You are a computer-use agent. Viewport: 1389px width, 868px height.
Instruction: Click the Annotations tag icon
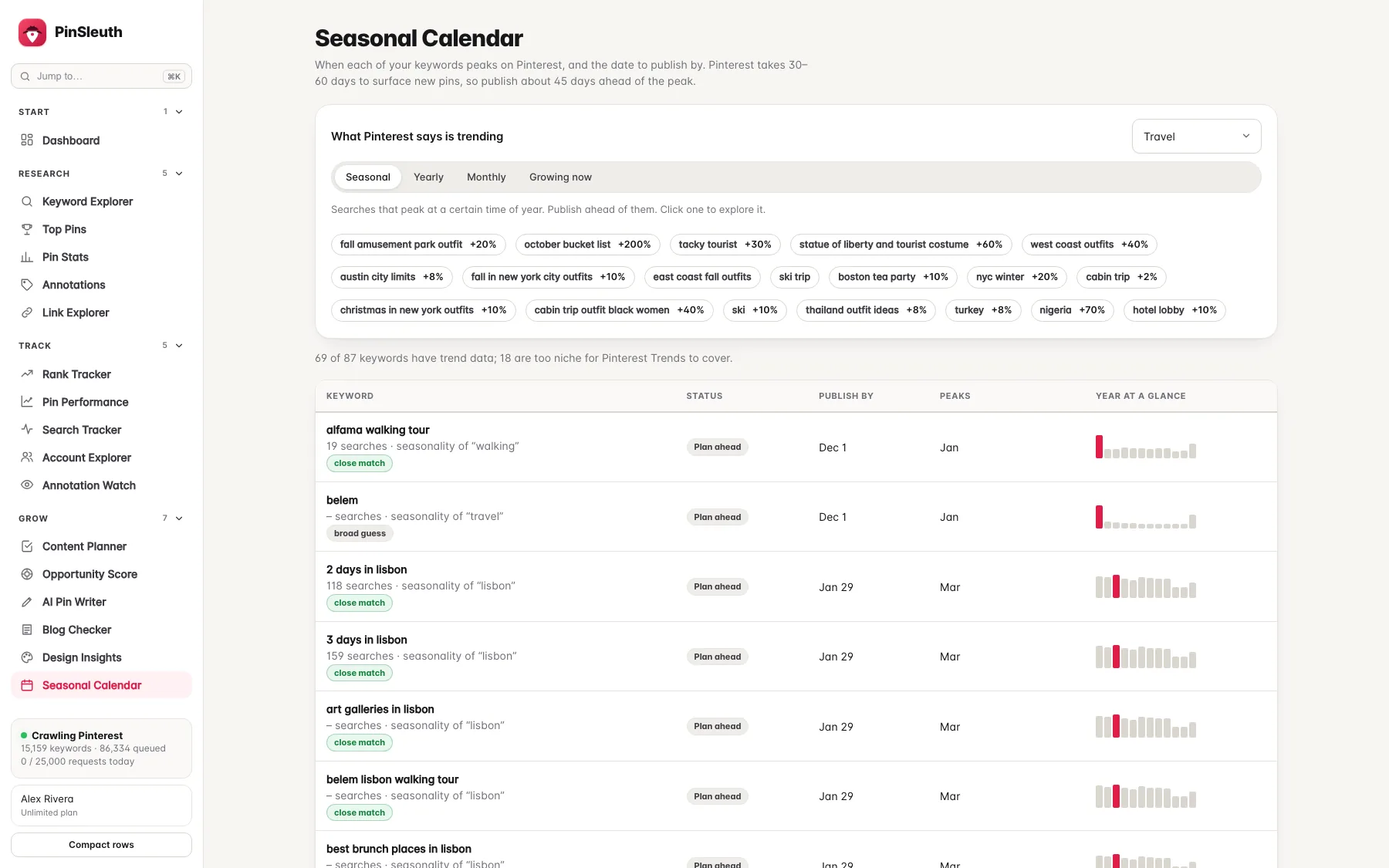pyautogui.click(x=27, y=285)
